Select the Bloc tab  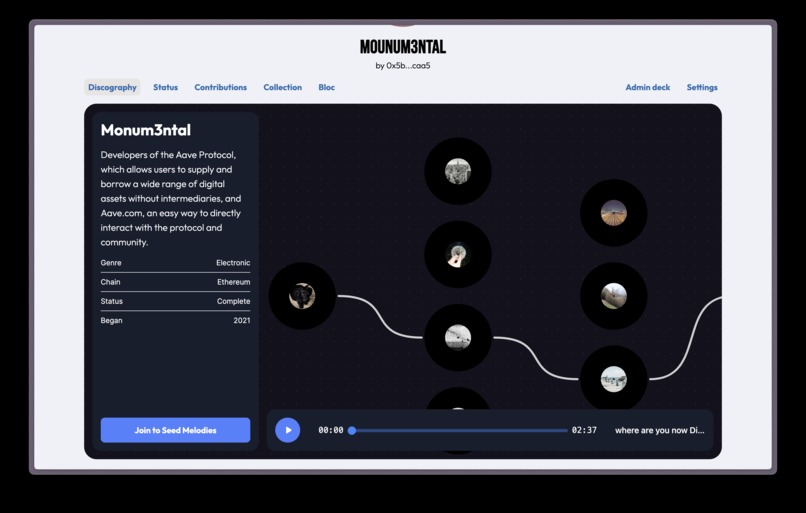(326, 87)
